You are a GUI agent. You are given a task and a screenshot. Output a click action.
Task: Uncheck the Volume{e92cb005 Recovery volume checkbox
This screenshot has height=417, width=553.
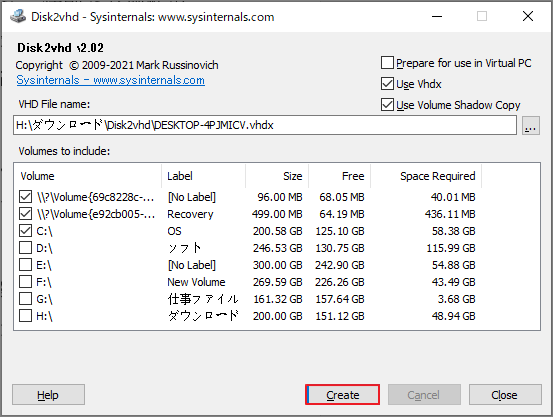[x=25, y=214]
